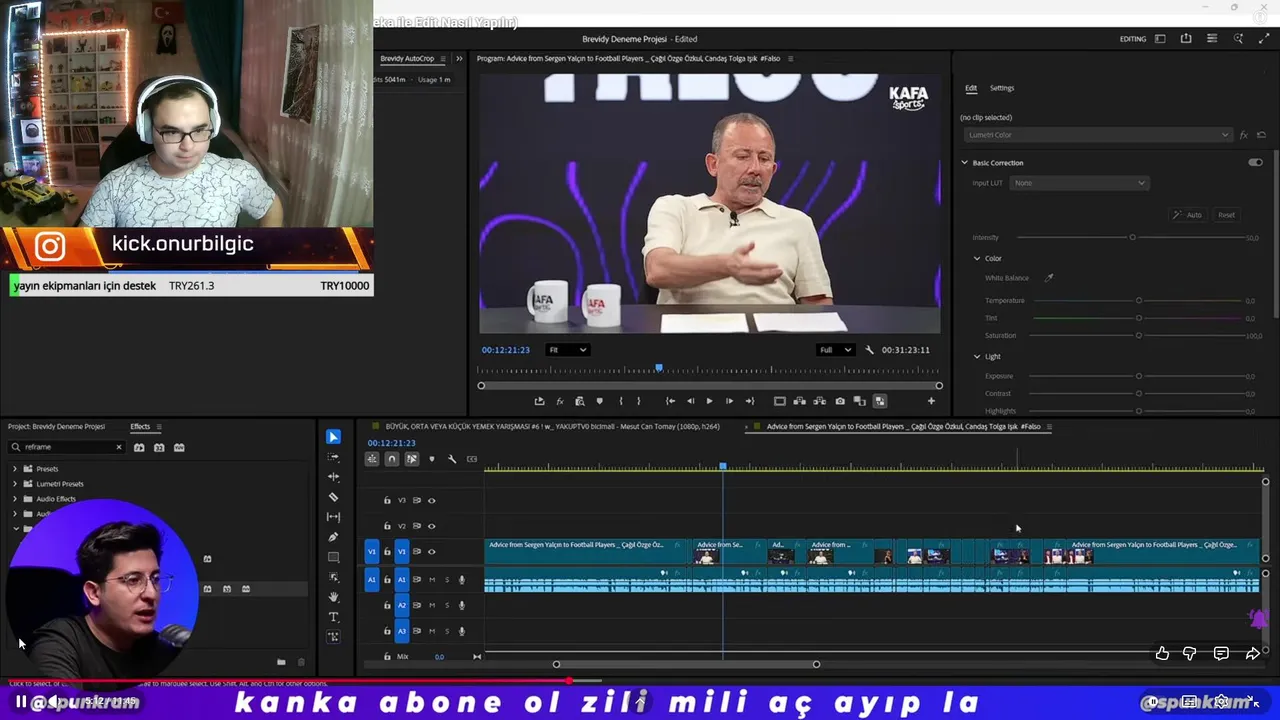1280x720 pixels.
Task: Open the Fit zoom level dropdown
Action: (x=567, y=350)
